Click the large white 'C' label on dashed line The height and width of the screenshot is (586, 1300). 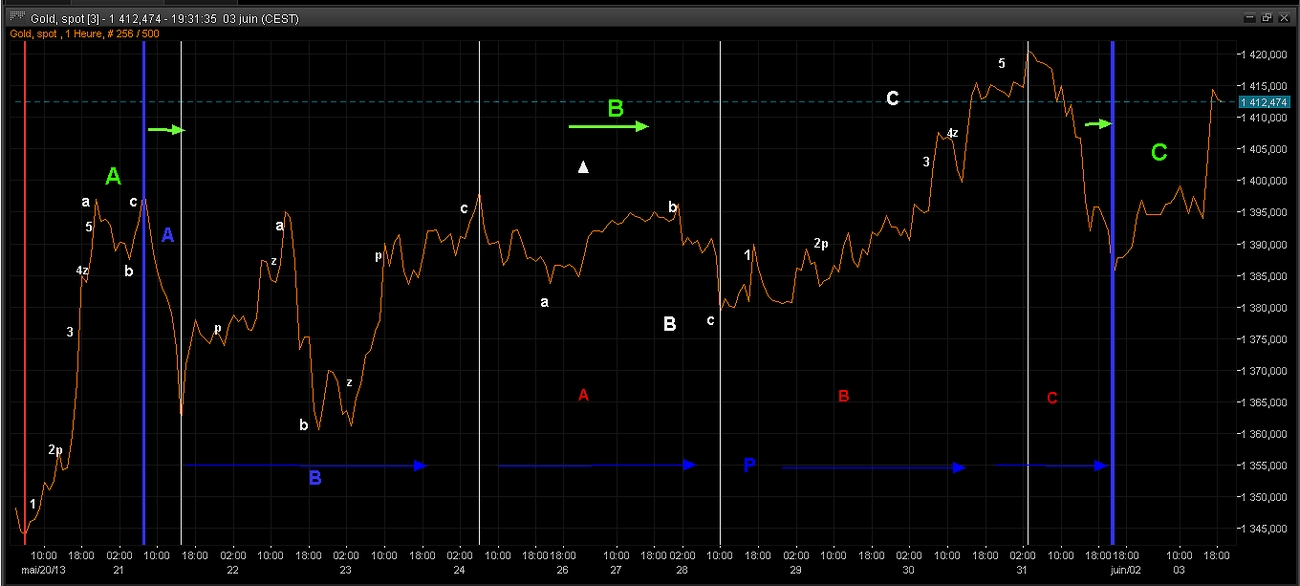click(892, 98)
